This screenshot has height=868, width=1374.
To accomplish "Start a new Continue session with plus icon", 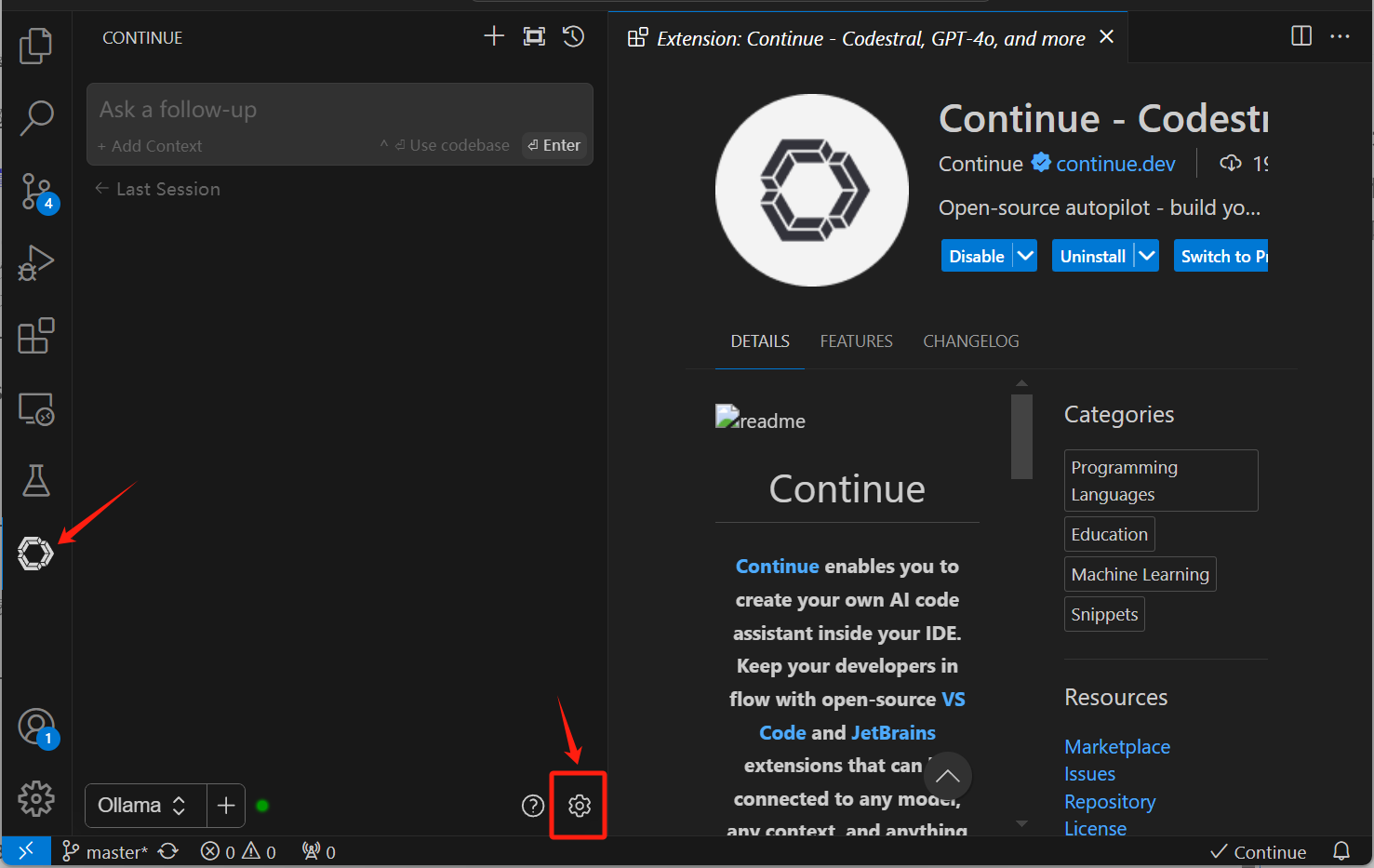I will tap(494, 36).
